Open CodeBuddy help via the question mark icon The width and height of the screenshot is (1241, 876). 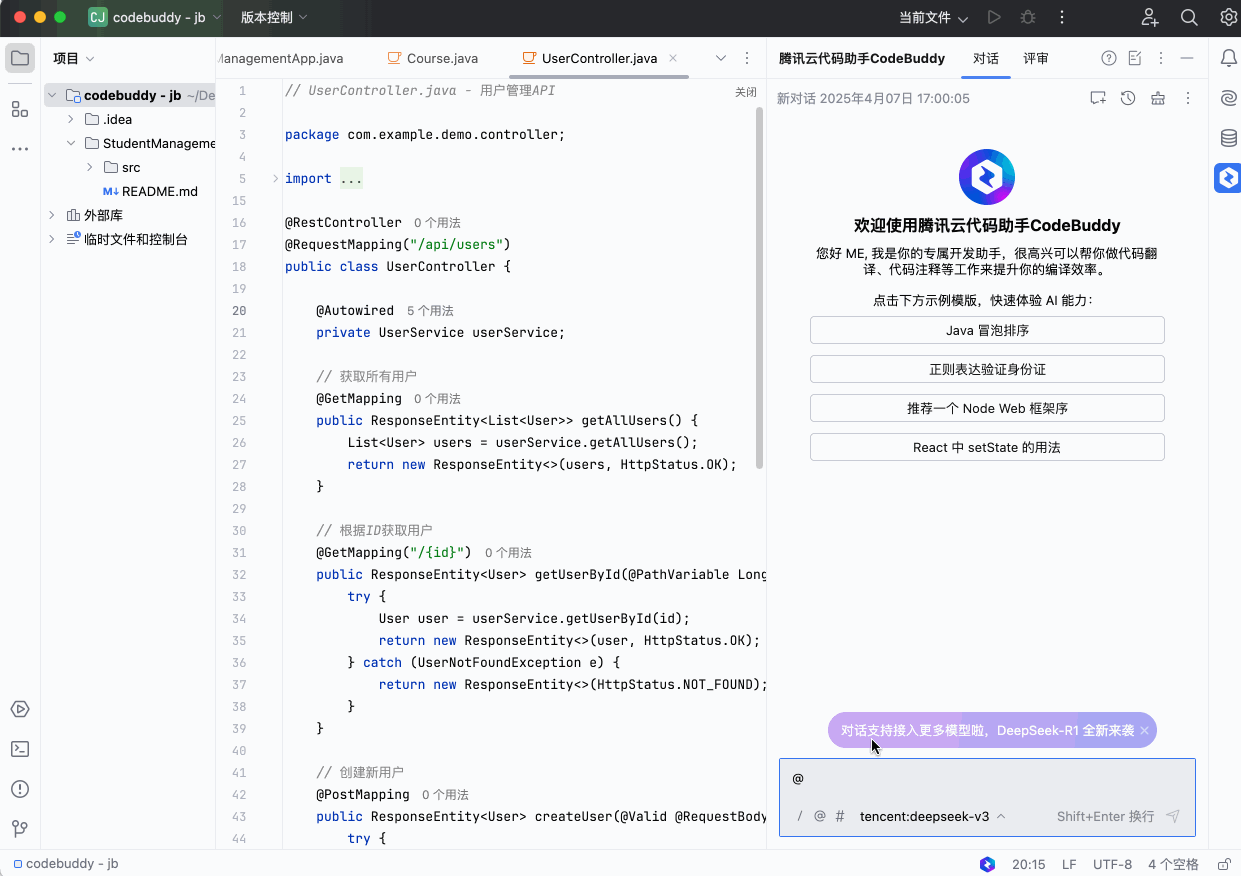[1108, 58]
